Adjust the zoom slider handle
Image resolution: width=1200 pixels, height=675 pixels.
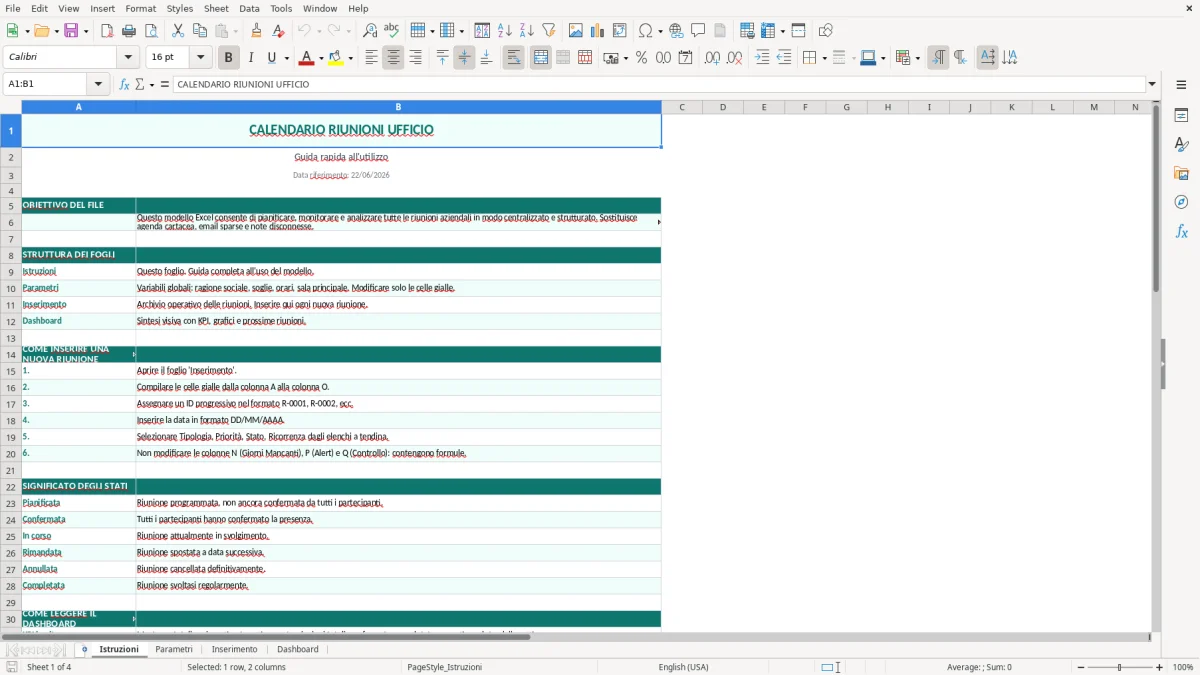pos(1119,667)
